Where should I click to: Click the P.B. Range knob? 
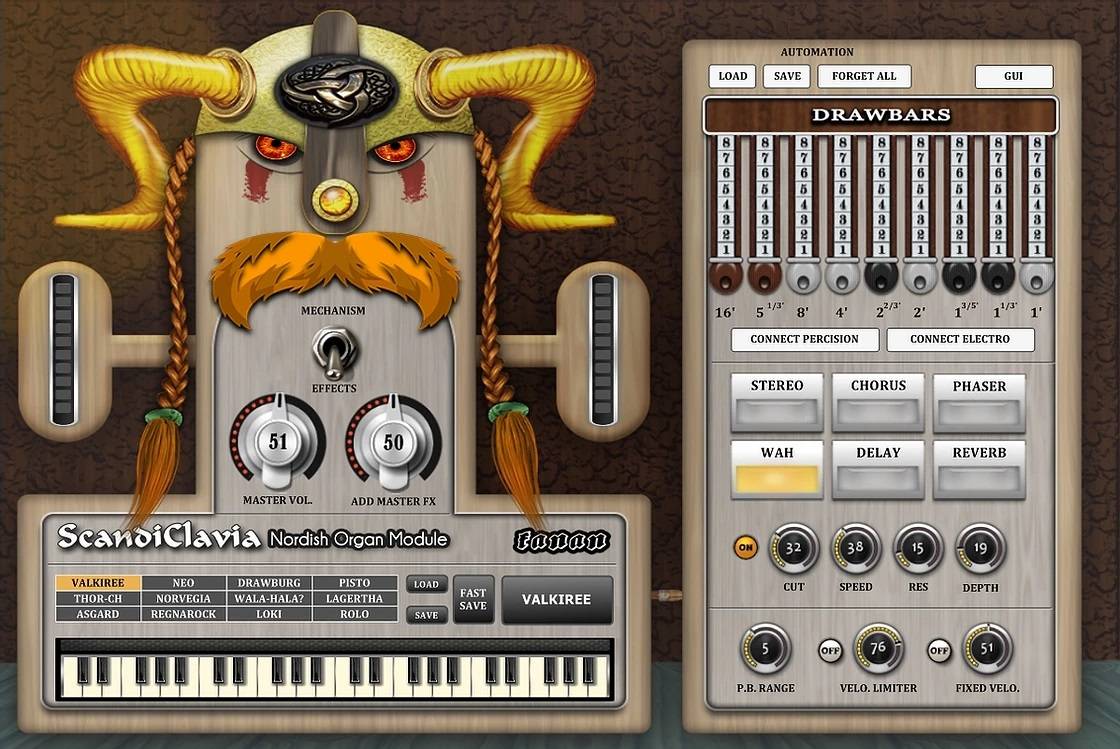click(x=765, y=648)
